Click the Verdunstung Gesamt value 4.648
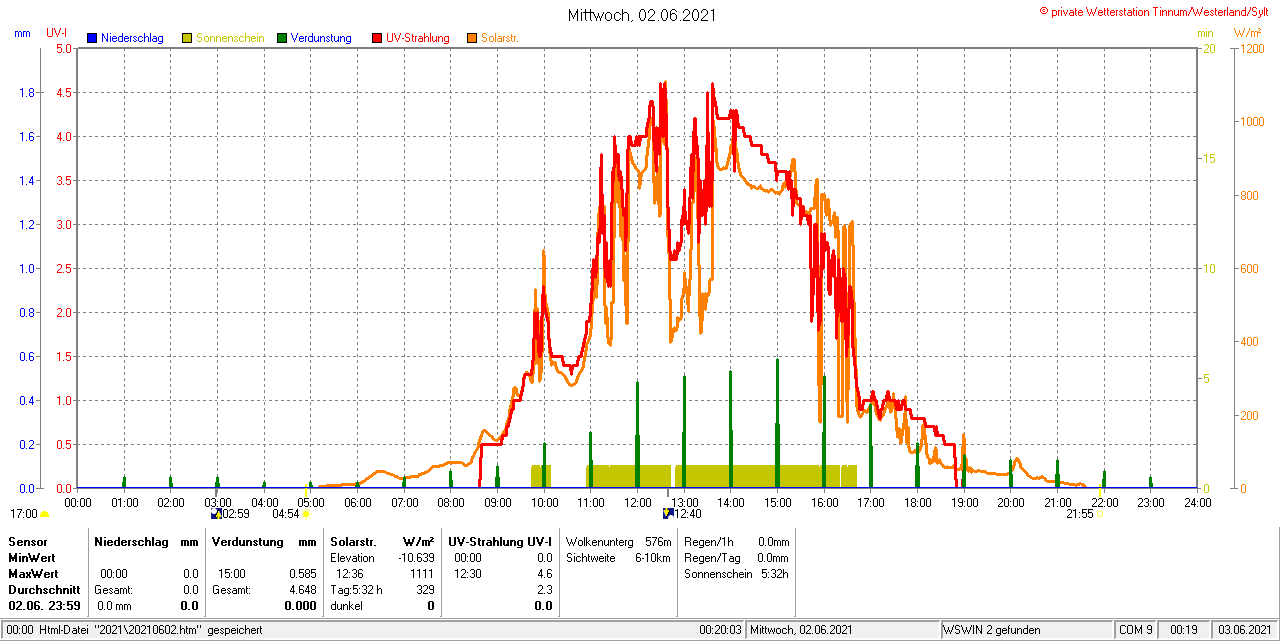Image resolution: width=1280 pixels, height=641 pixels. [303, 590]
